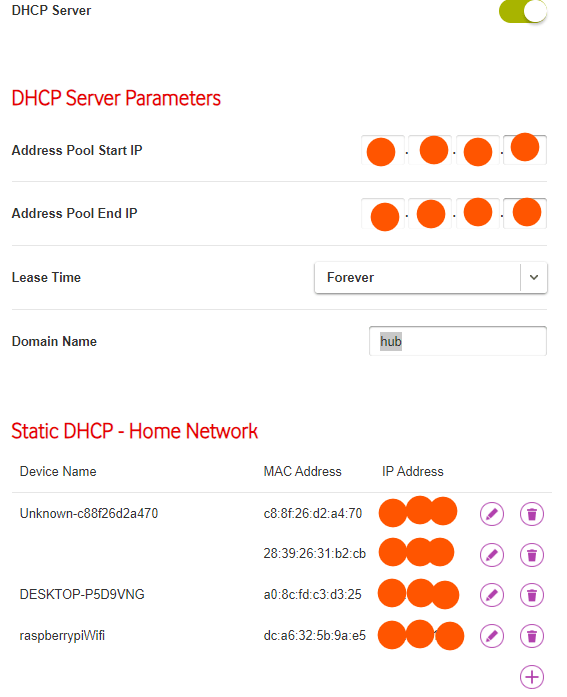Select MAC address c8:8f:26:d2:a4:70

pos(313,514)
